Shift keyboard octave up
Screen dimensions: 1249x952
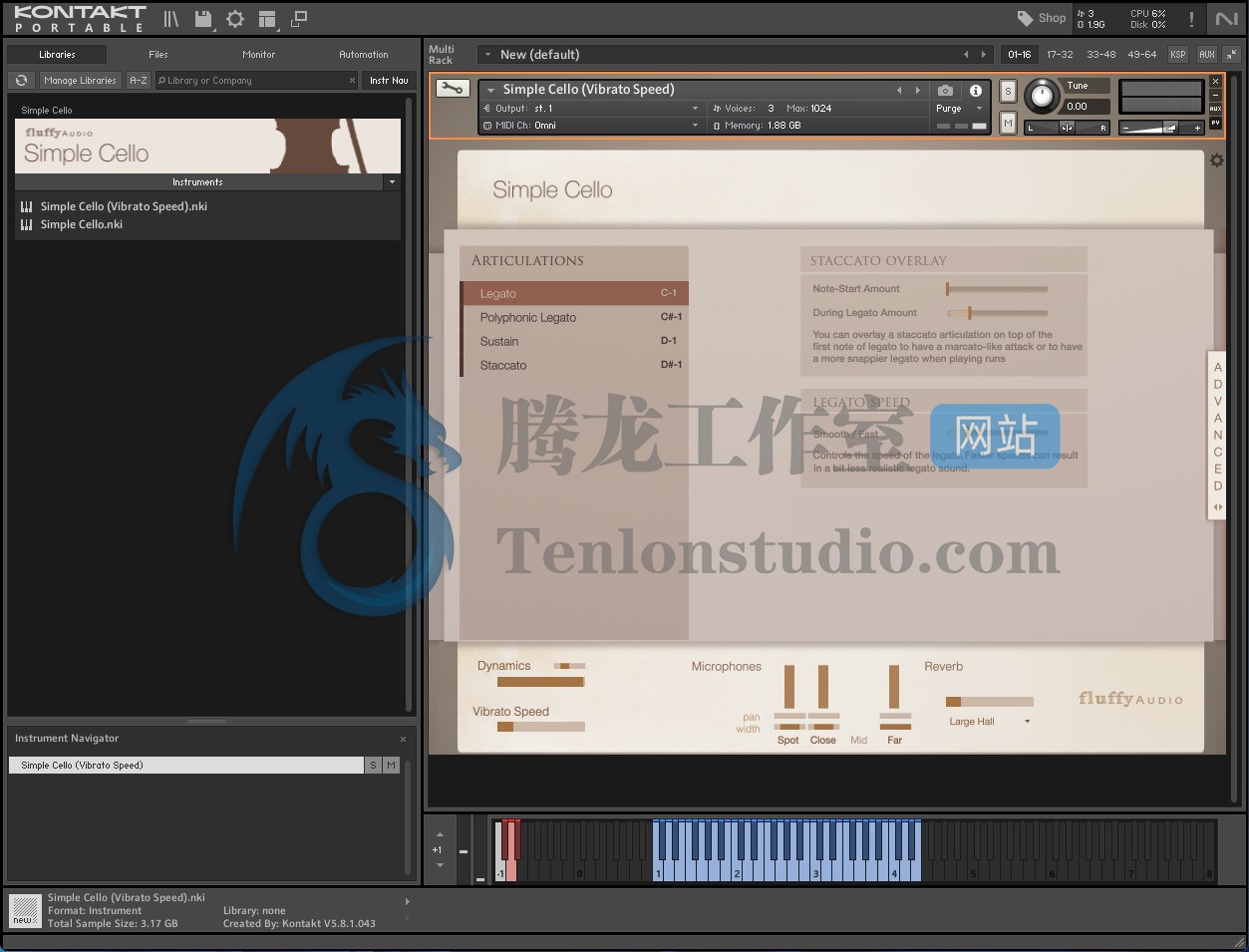440,834
